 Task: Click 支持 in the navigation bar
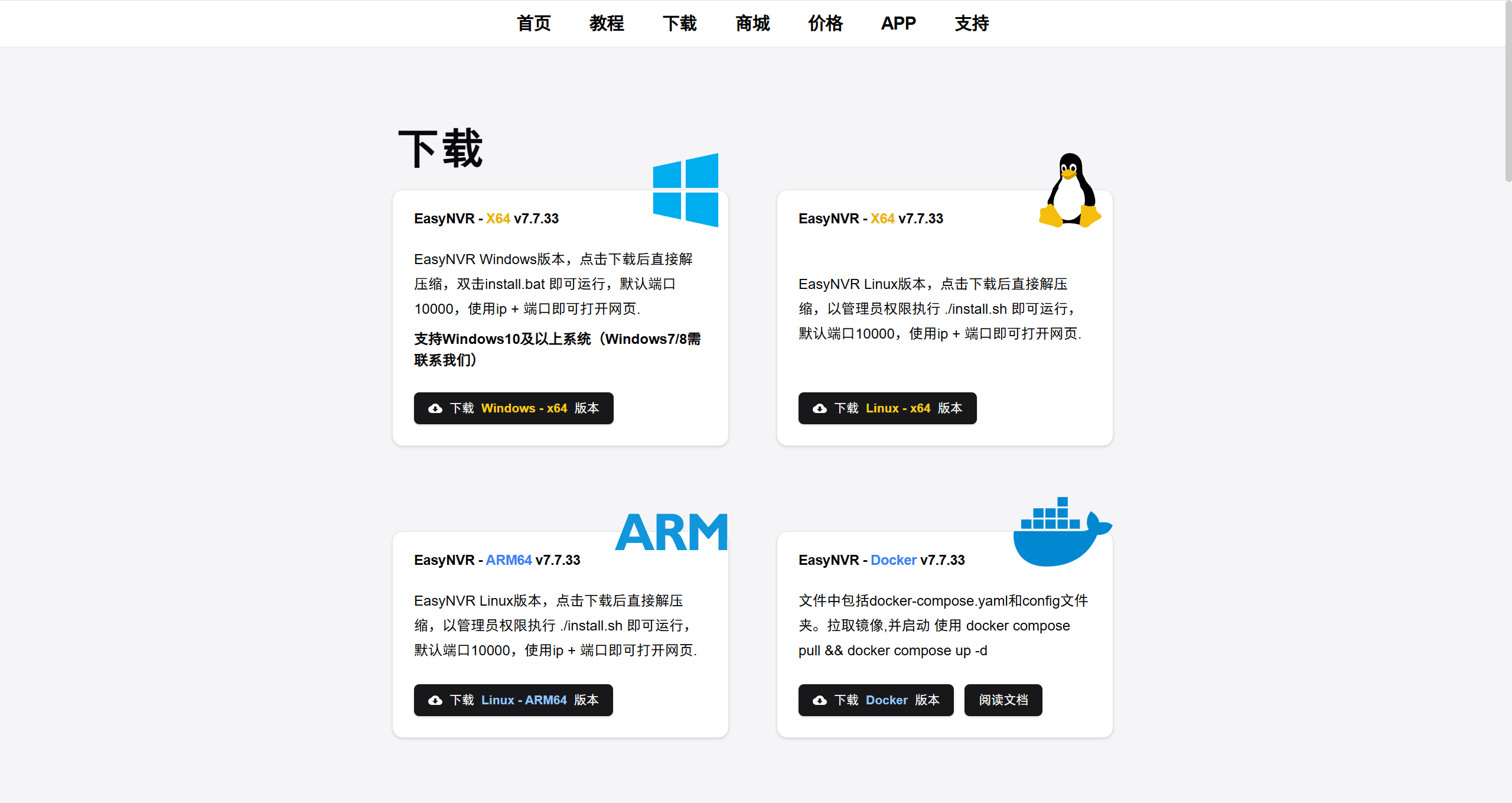click(x=972, y=24)
